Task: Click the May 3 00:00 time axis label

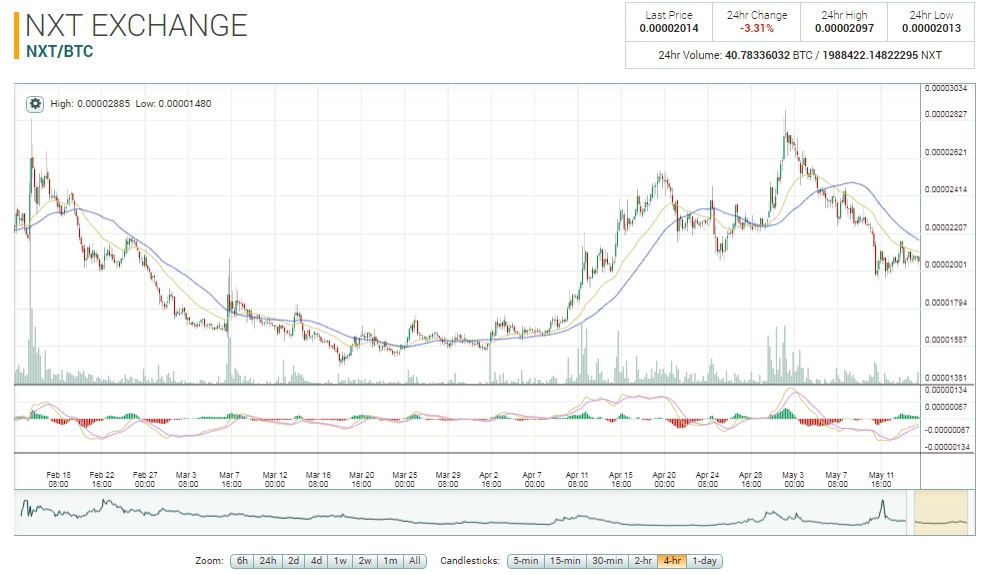Action: [x=793, y=479]
